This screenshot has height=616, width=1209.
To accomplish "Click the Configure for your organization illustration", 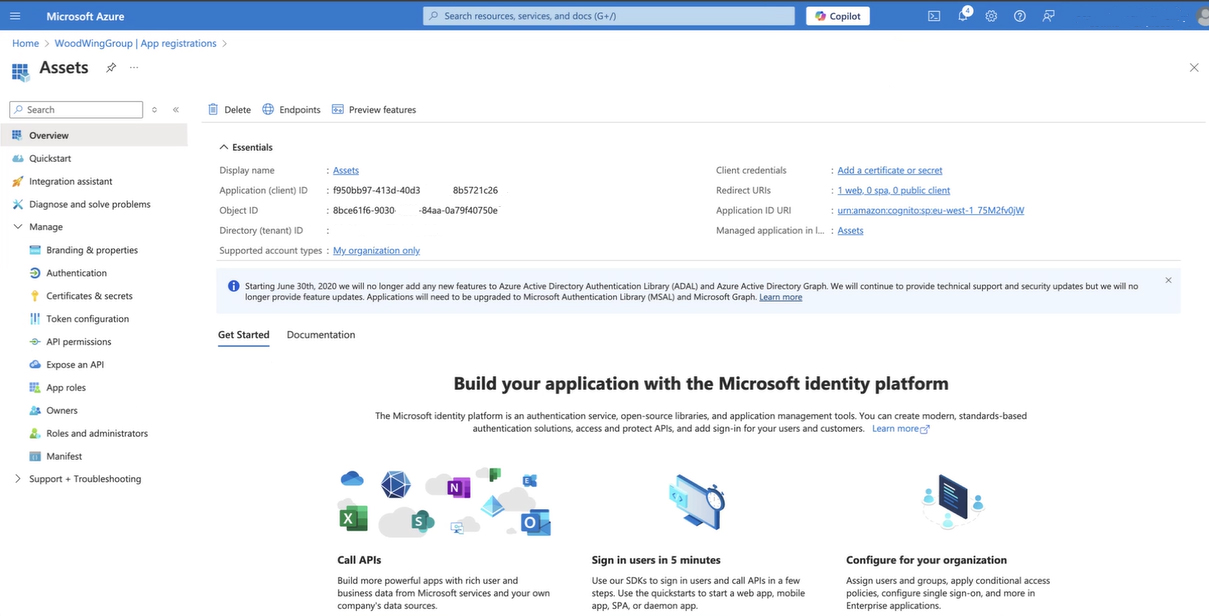I will (952, 502).
